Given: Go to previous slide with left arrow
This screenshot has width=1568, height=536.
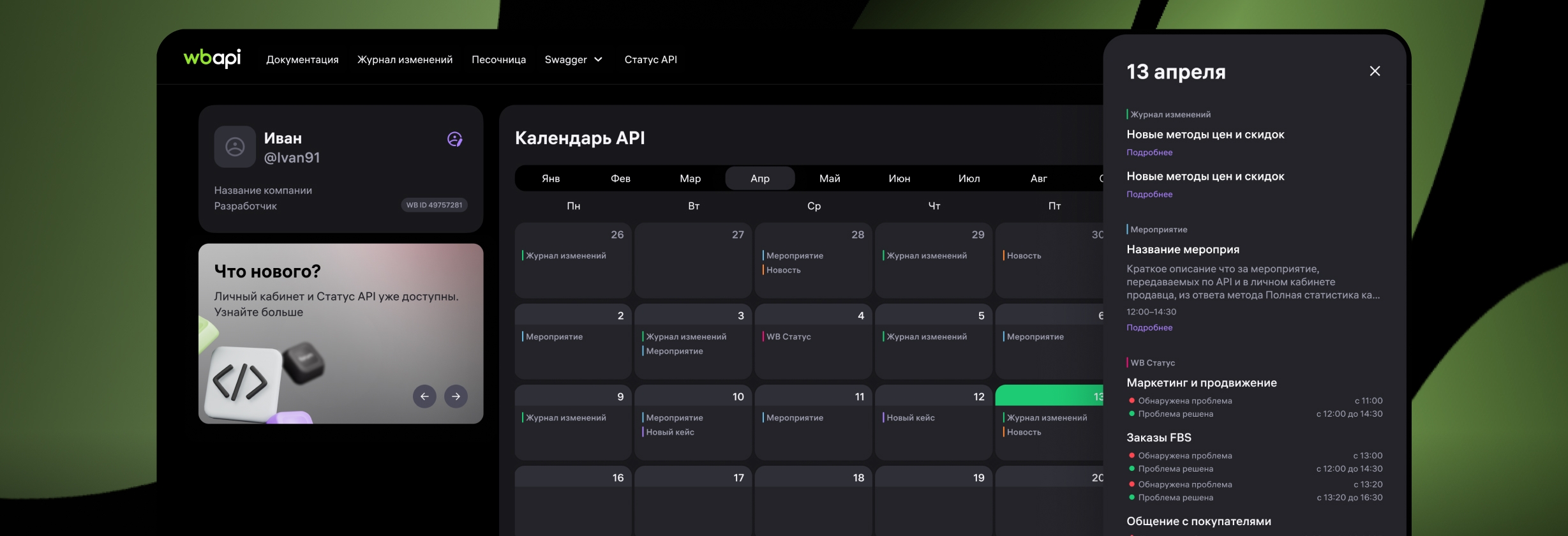Looking at the screenshot, I should [x=424, y=396].
